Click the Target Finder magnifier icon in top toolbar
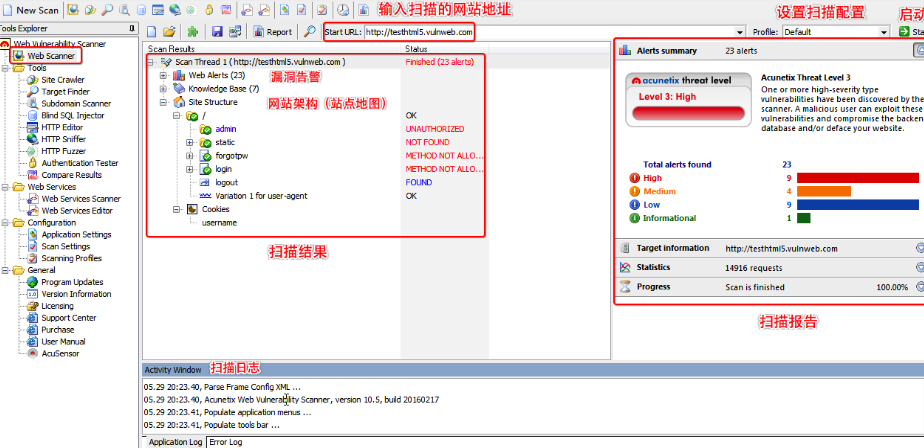Screen dimensions: 924x448 pyautogui.click(x=107, y=10)
